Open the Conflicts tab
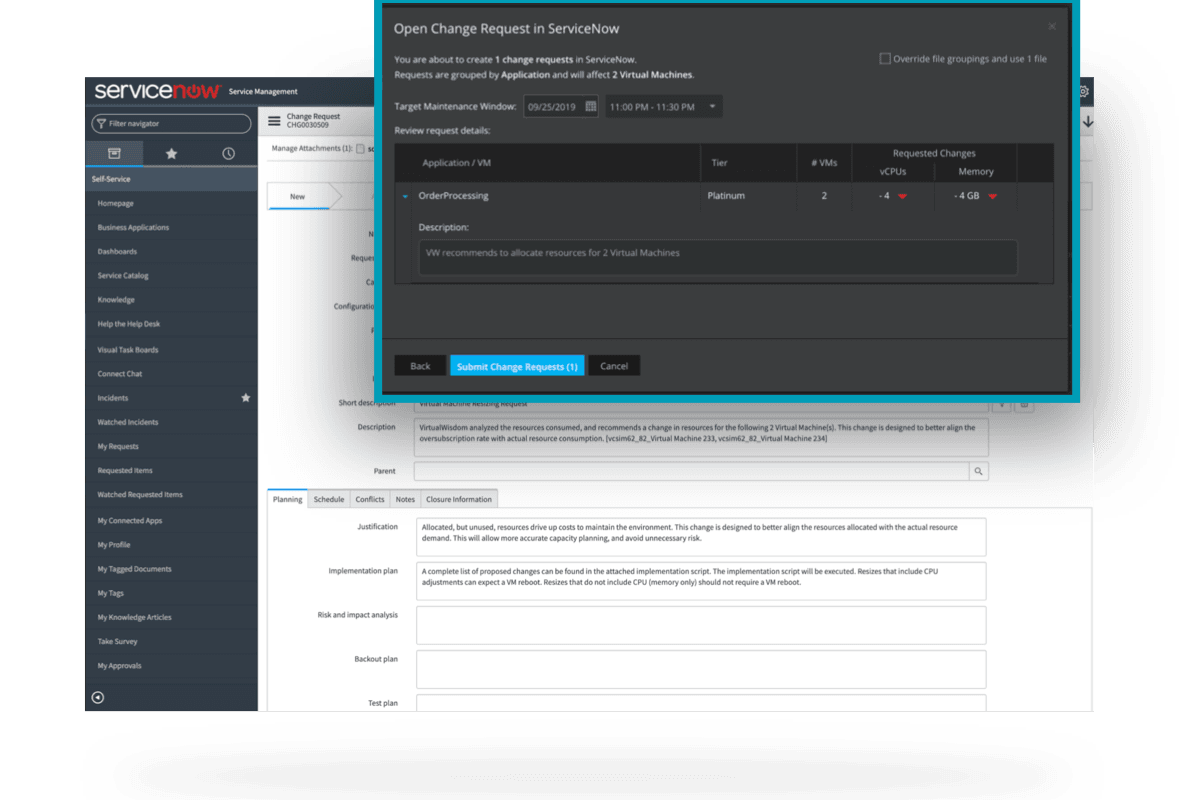Viewport: 1180px width, 800px height. [x=370, y=499]
